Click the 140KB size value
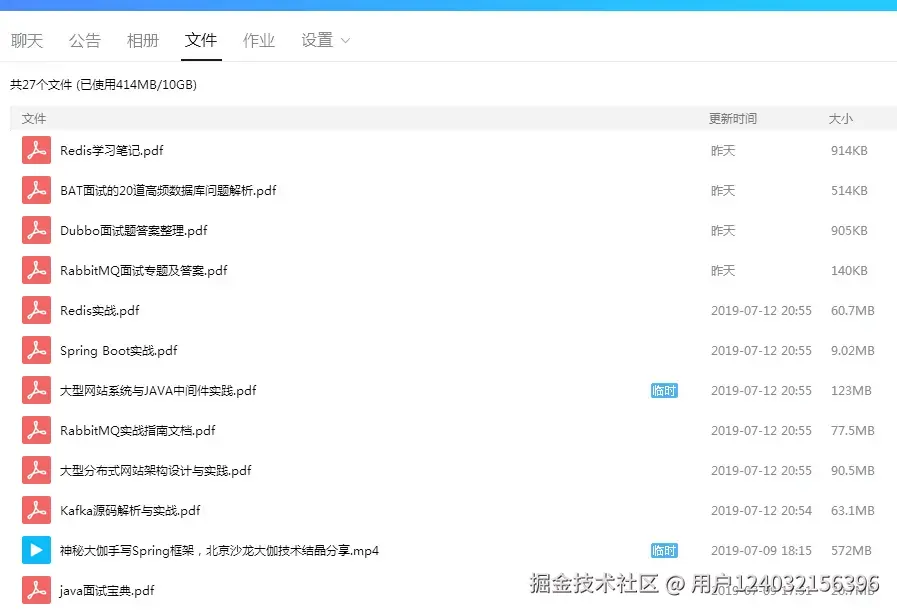The width and height of the screenshot is (897, 613). coord(849,270)
